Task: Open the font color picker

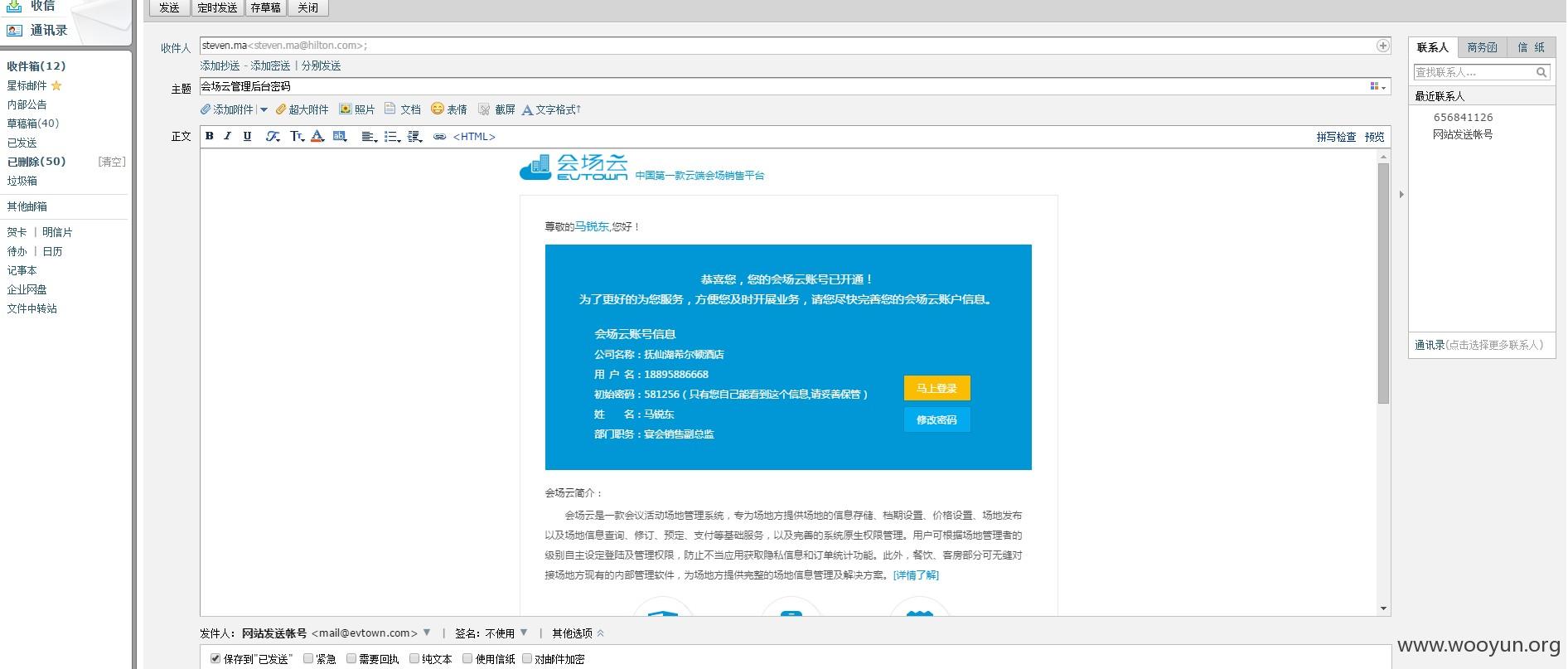Action: pos(317,136)
